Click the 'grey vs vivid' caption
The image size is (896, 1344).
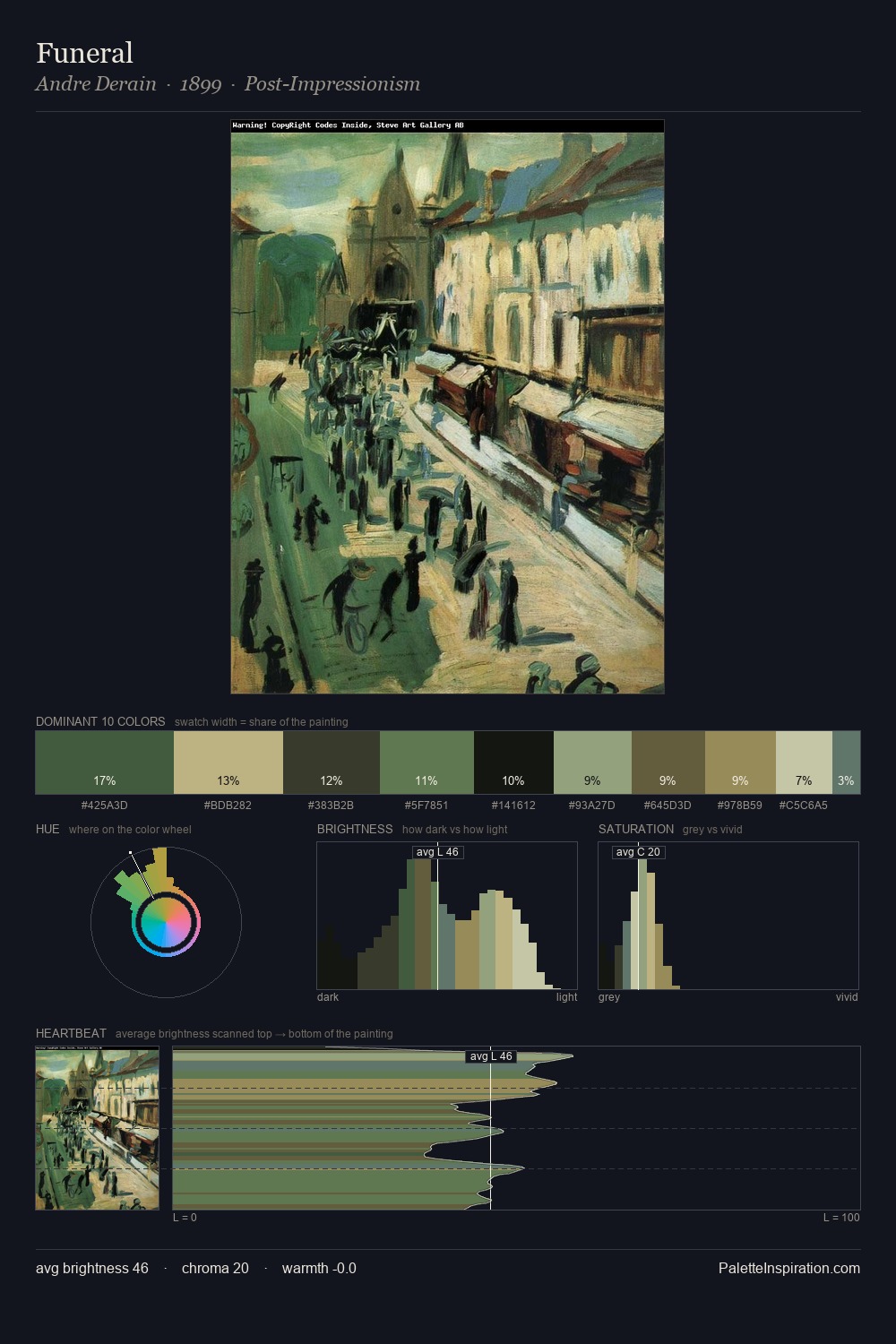(712, 830)
